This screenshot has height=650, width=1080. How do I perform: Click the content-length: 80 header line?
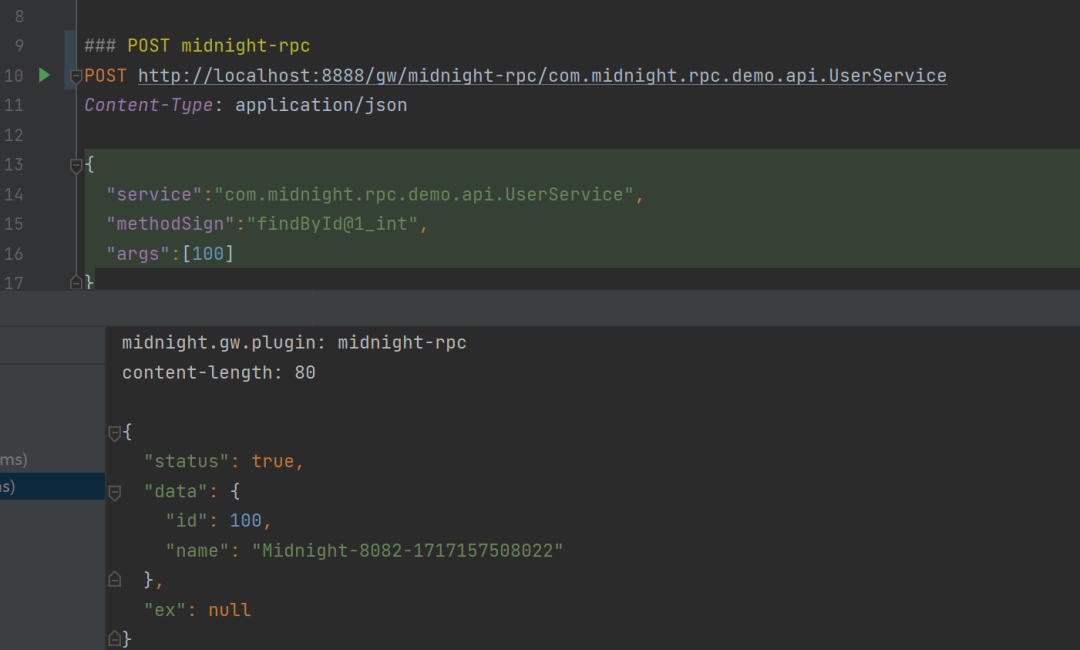219,373
